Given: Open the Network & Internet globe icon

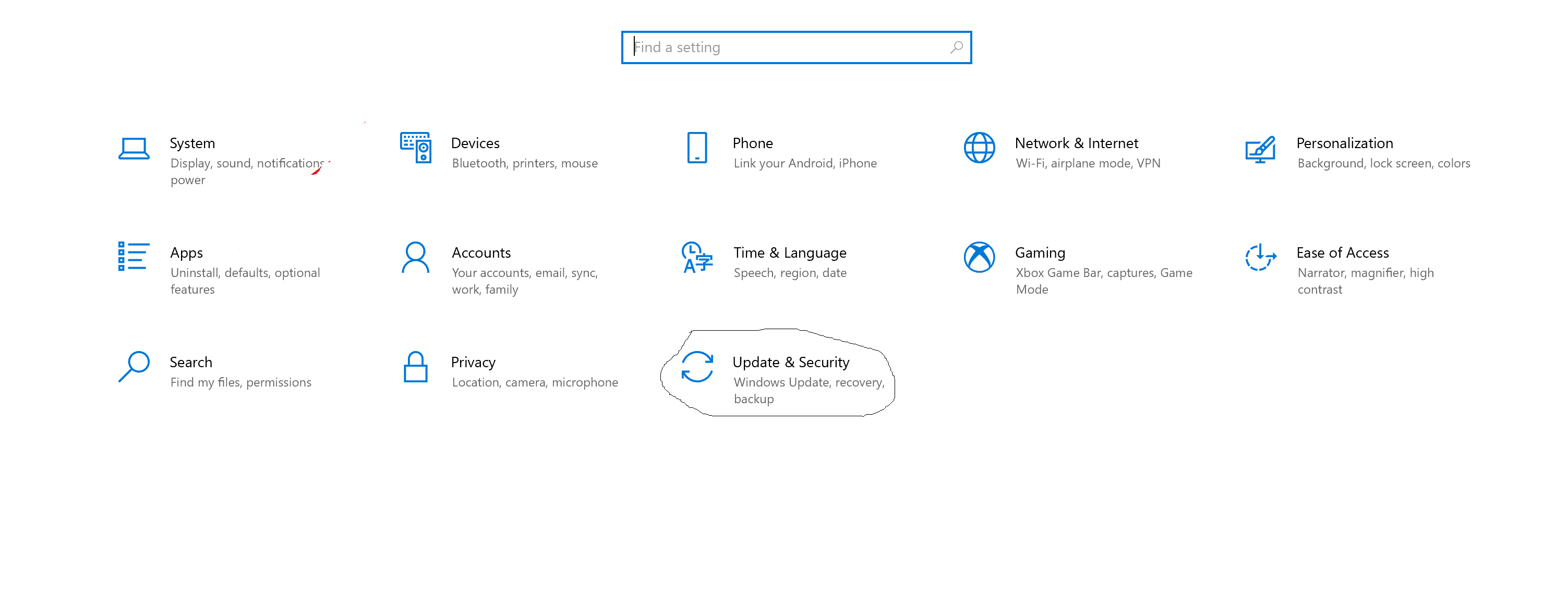Looking at the screenshot, I should pyautogui.click(x=979, y=148).
